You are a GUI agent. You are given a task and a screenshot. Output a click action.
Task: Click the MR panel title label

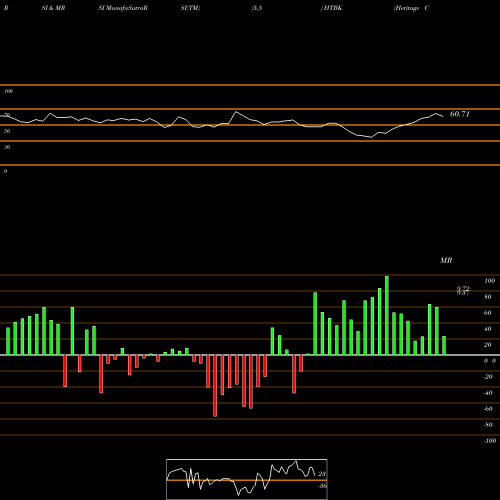tap(446, 260)
